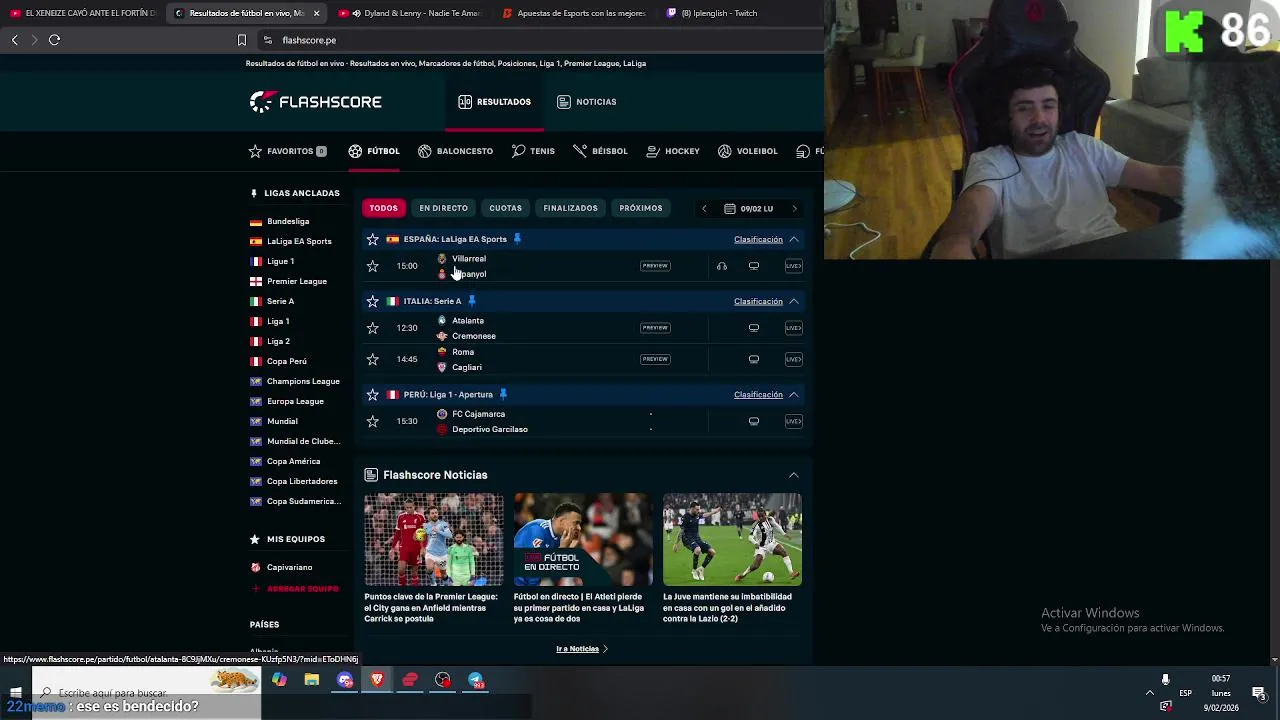Select the Tenis sport
Screen dimensions: 1280x720
533,151
